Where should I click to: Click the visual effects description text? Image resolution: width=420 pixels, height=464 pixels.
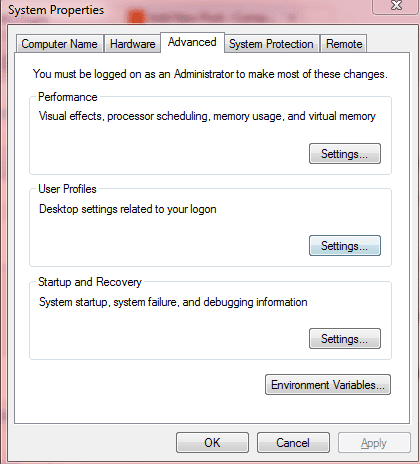pos(207,116)
